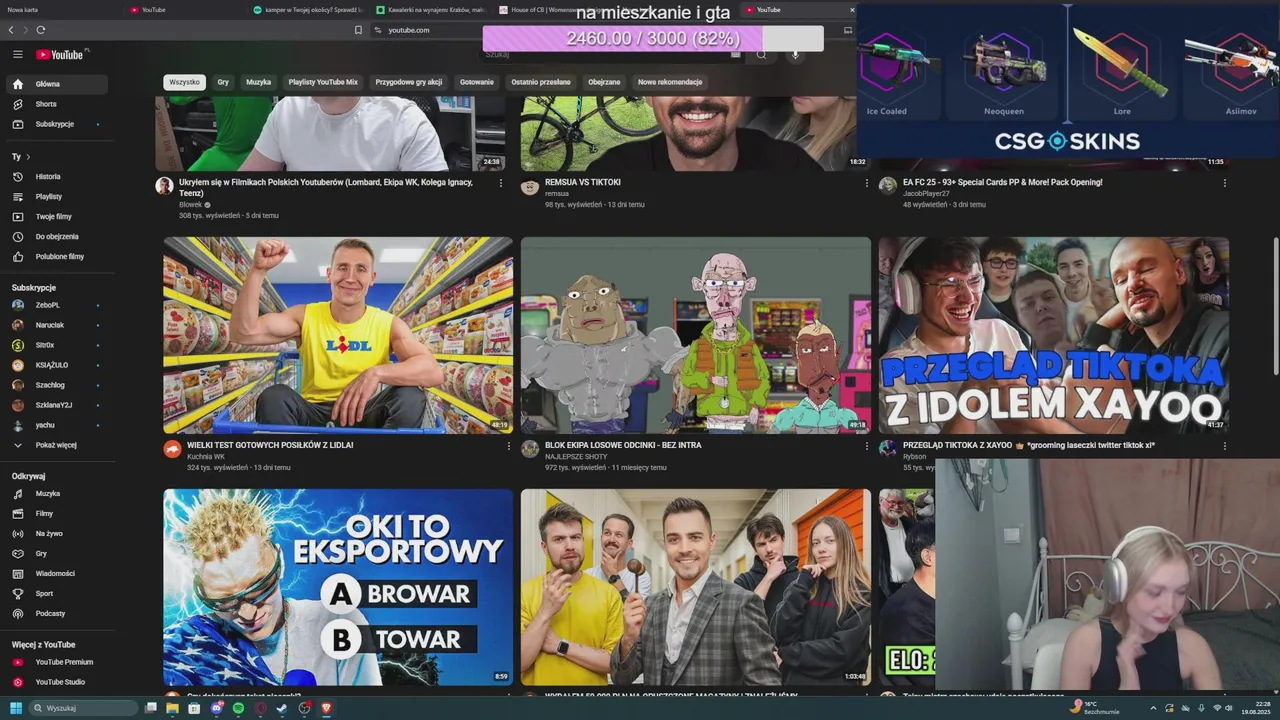Select the Przygodowe gry akcji chip
Image resolution: width=1280 pixels, height=720 pixels.
(409, 82)
